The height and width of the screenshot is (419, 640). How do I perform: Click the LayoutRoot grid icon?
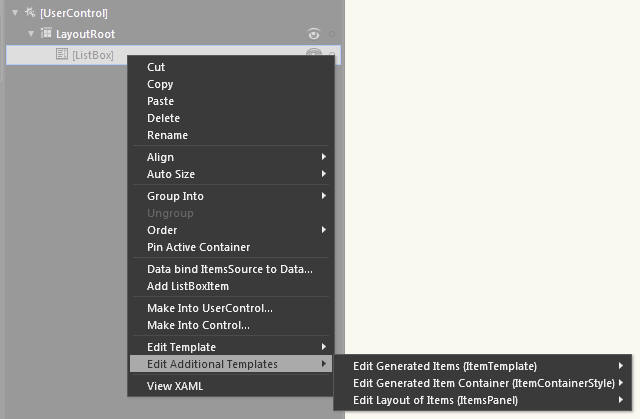[46, 33]
